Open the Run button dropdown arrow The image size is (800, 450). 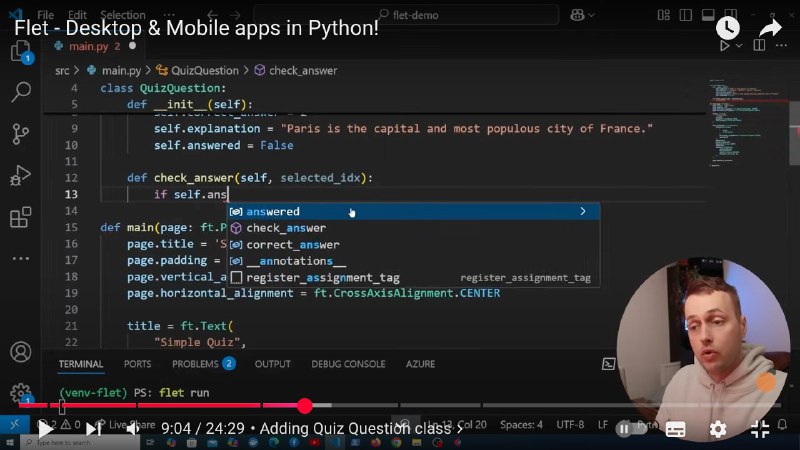point(739,45)
